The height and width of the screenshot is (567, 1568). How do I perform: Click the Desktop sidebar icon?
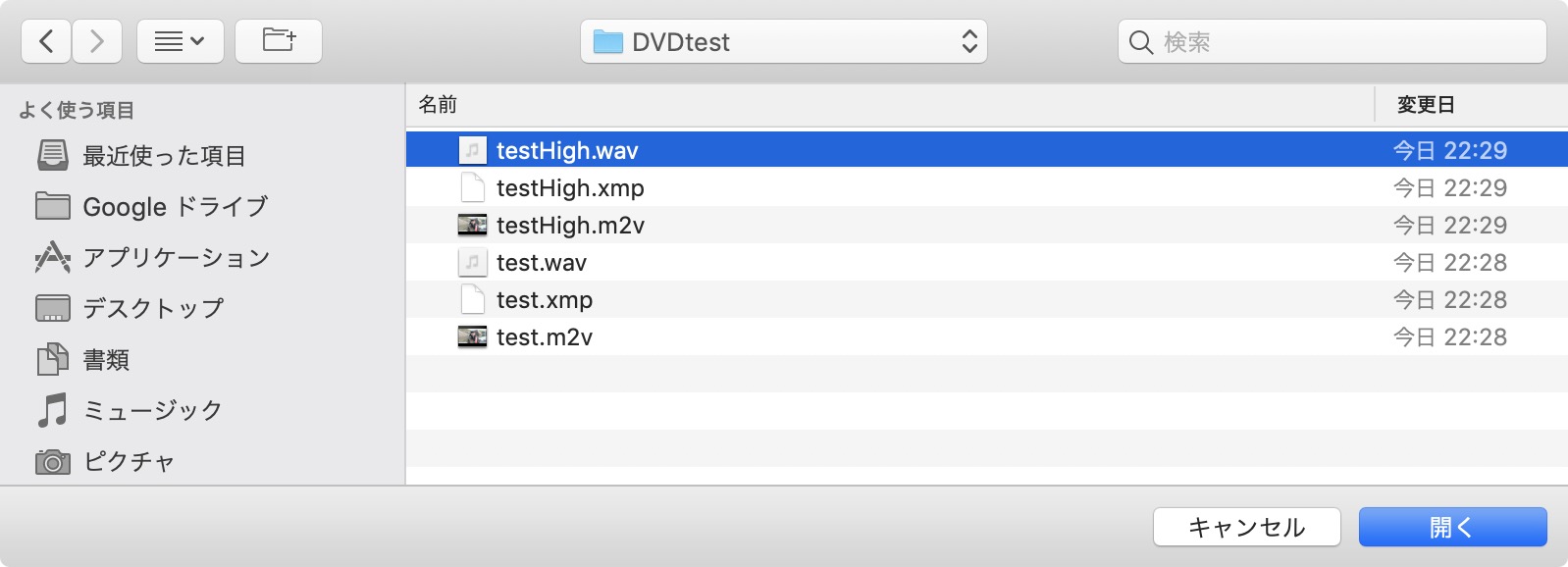point(53,308)
